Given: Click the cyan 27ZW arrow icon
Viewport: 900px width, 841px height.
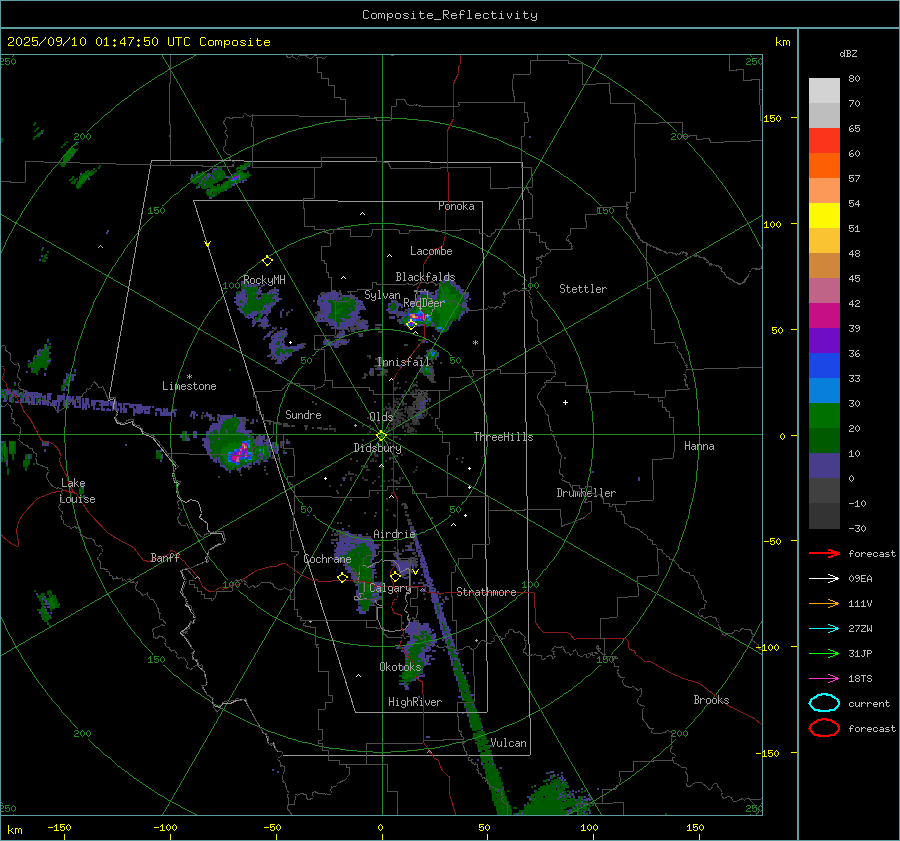Looking at the screenshot, I should pyautogui.click(x=824, y=629).
